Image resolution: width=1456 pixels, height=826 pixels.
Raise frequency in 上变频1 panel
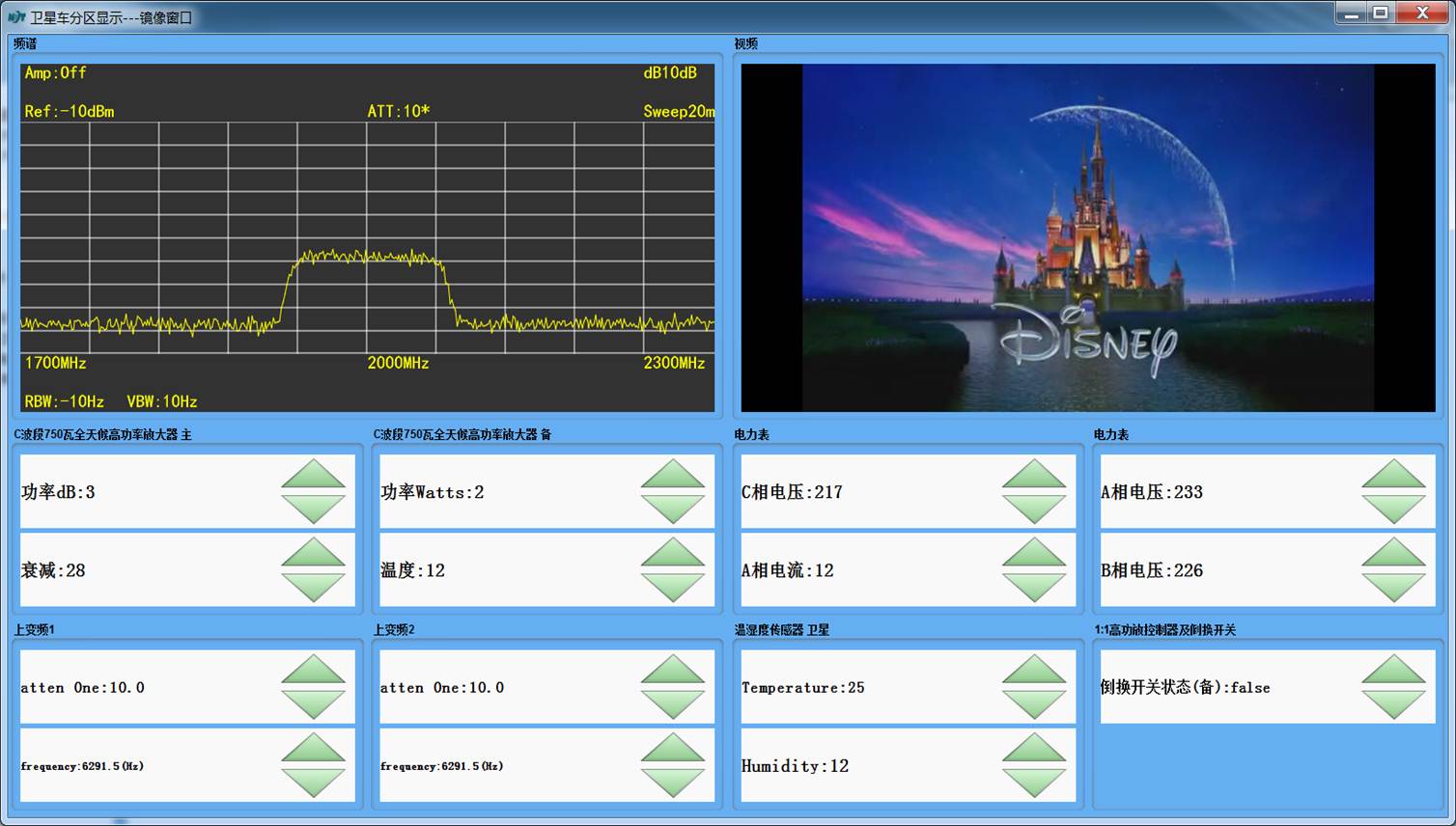pos(313,748)
